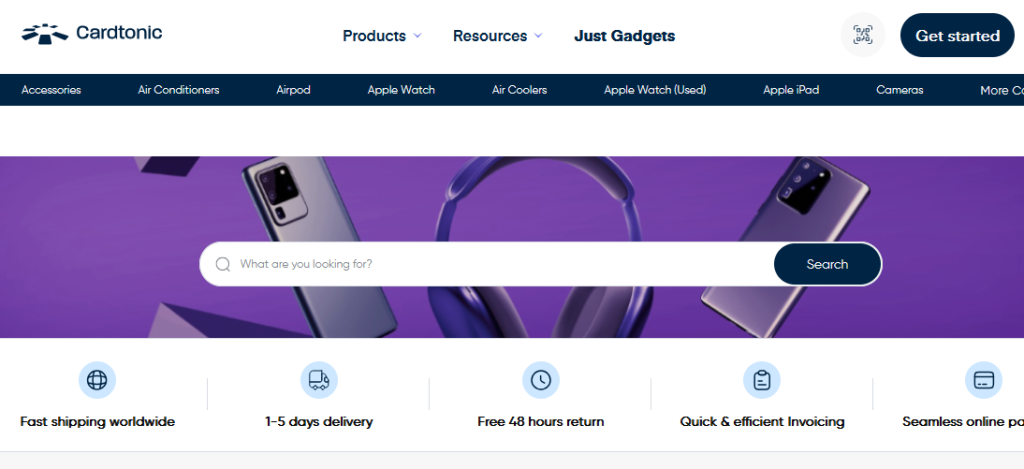This screenshot has width=1024, height=469.
Task: Click the magnifier icon in search bar
Action: tap(223, 265)
